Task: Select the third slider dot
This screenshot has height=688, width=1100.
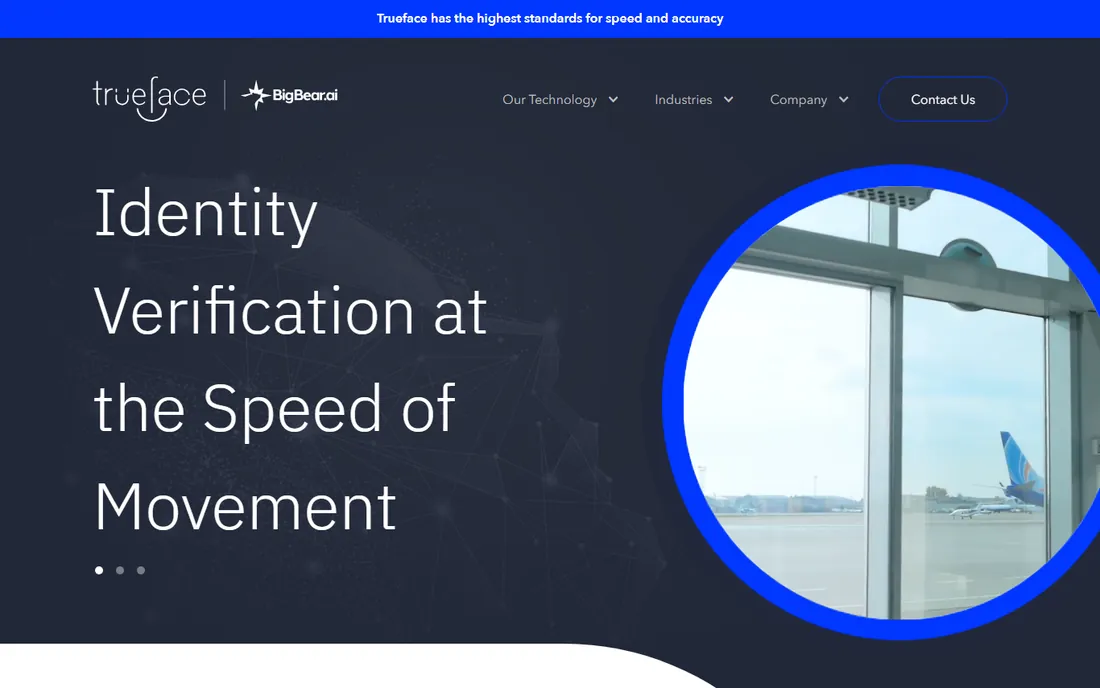Action: tap(141, 570)
